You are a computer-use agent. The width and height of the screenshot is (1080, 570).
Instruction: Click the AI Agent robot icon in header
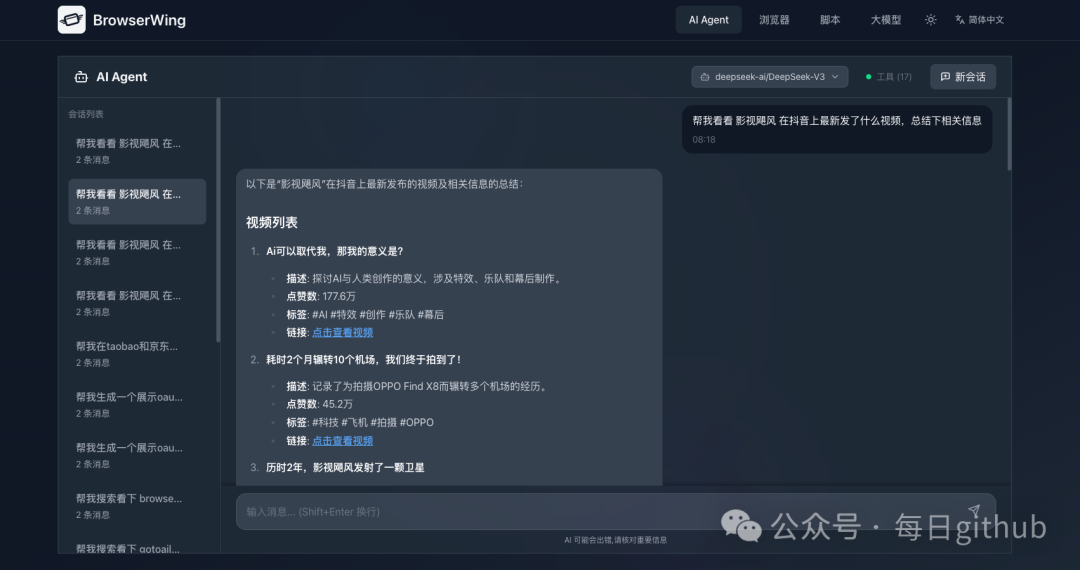[x=81, y=77]
